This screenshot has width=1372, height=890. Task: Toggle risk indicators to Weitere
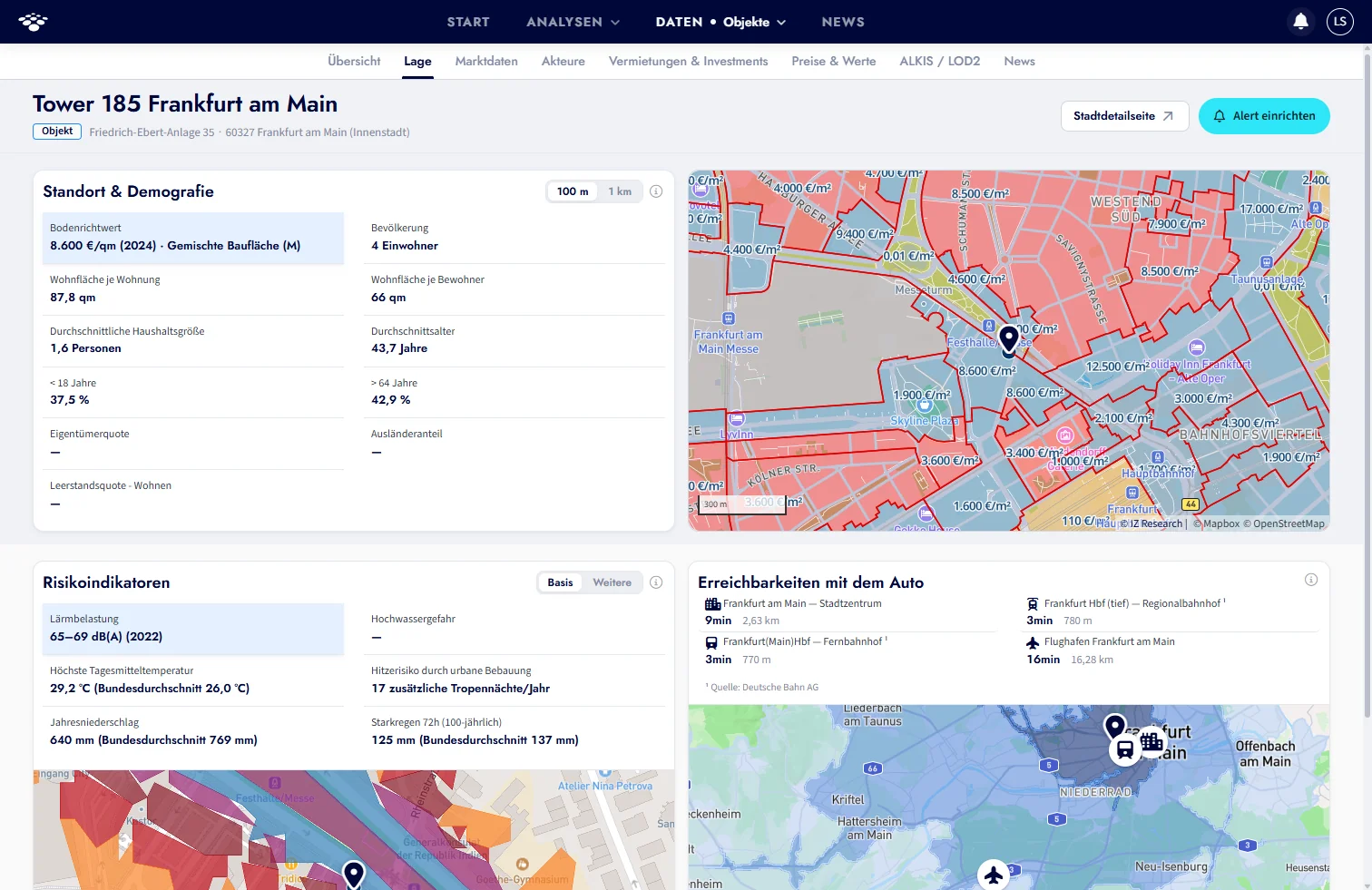pyautogui.click(x=612, y=582)
